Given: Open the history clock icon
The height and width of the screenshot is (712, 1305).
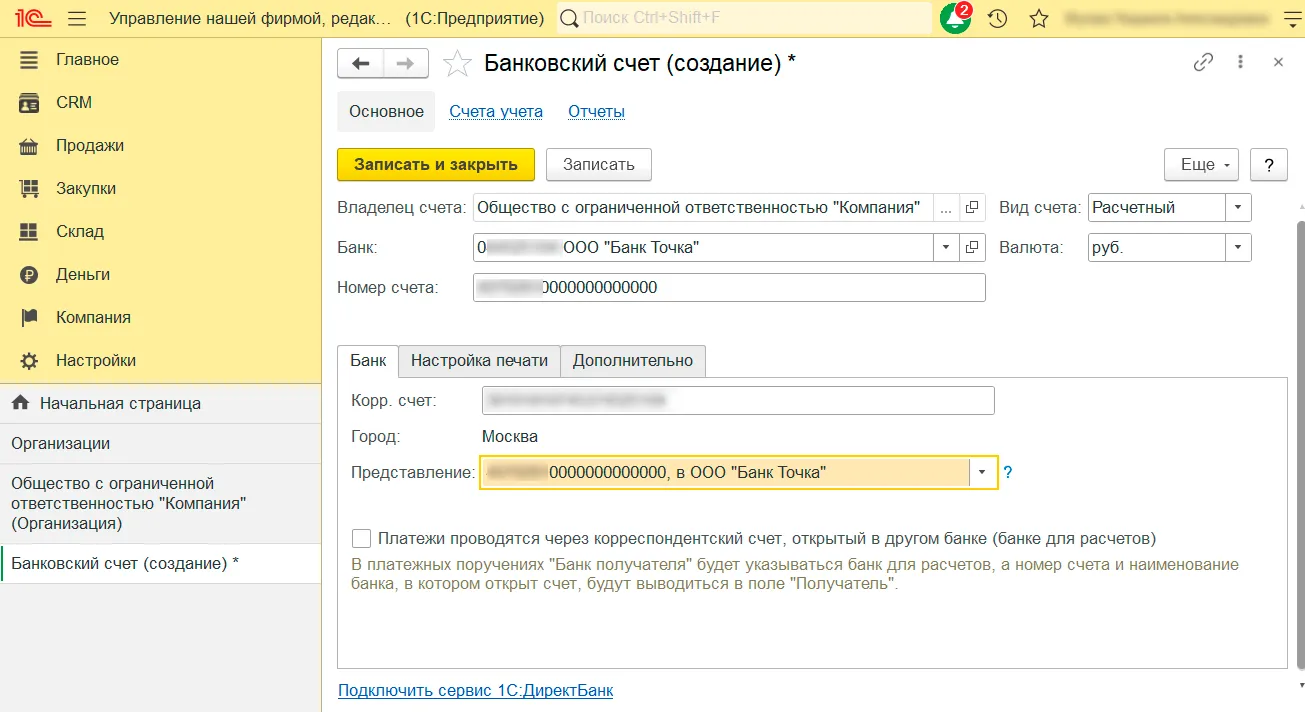Looking at the screenshot, I should tap(997, 18).
